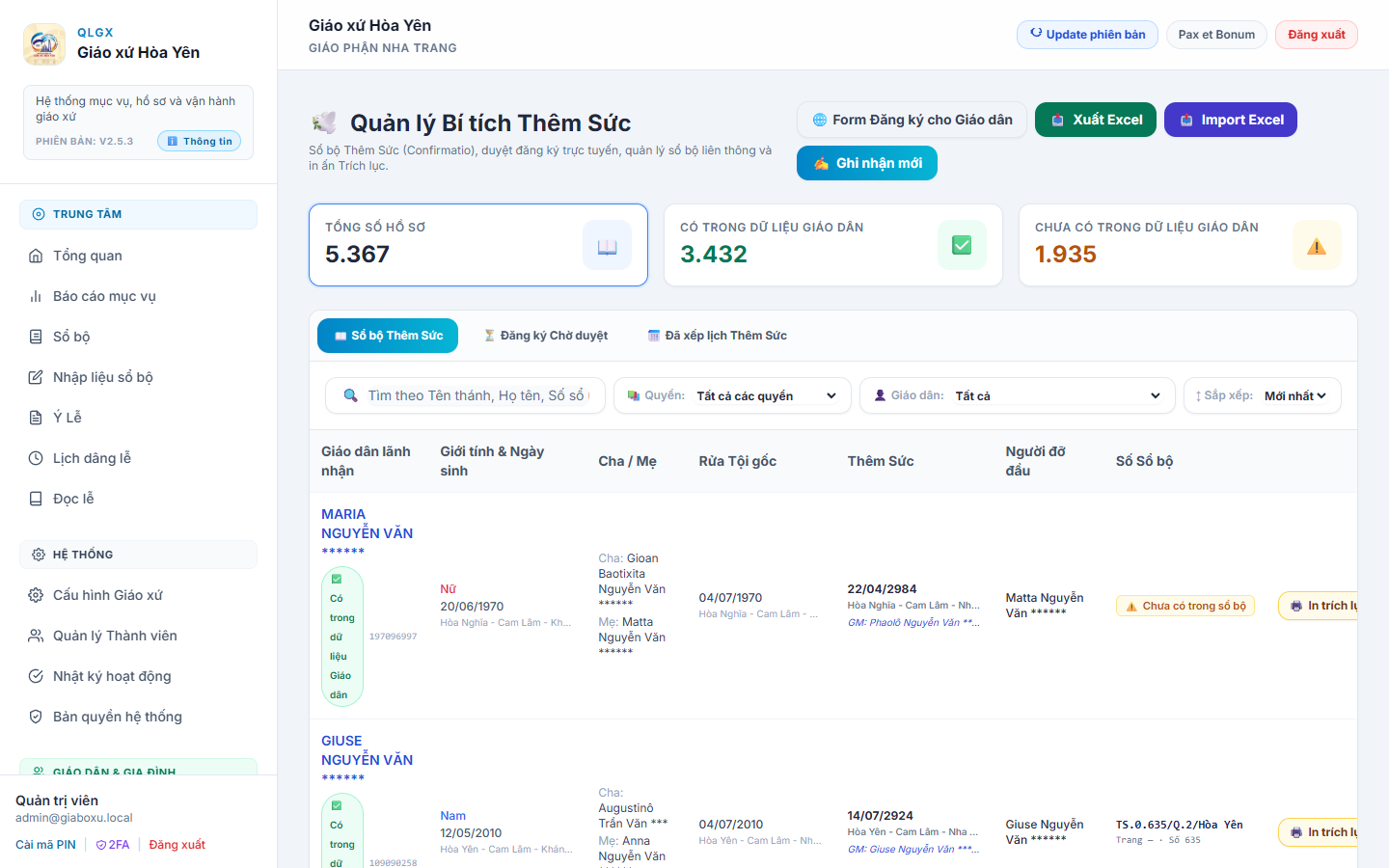1389x868 pixels.
Task: Click the Sổ bộ sidebar icon
Action: [x=36, y=337]
